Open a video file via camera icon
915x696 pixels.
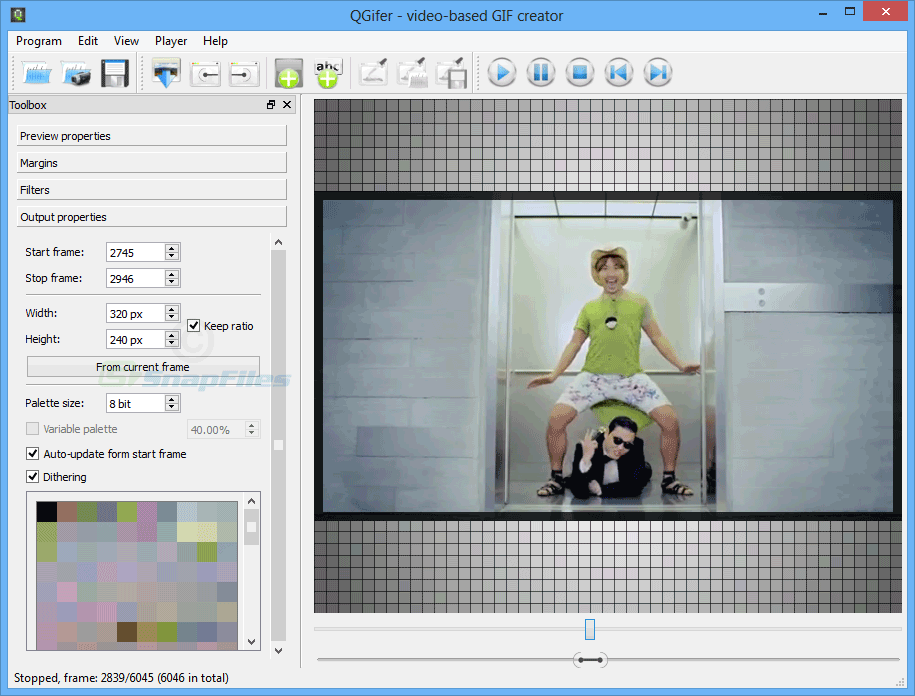click(x=76, y=73)
